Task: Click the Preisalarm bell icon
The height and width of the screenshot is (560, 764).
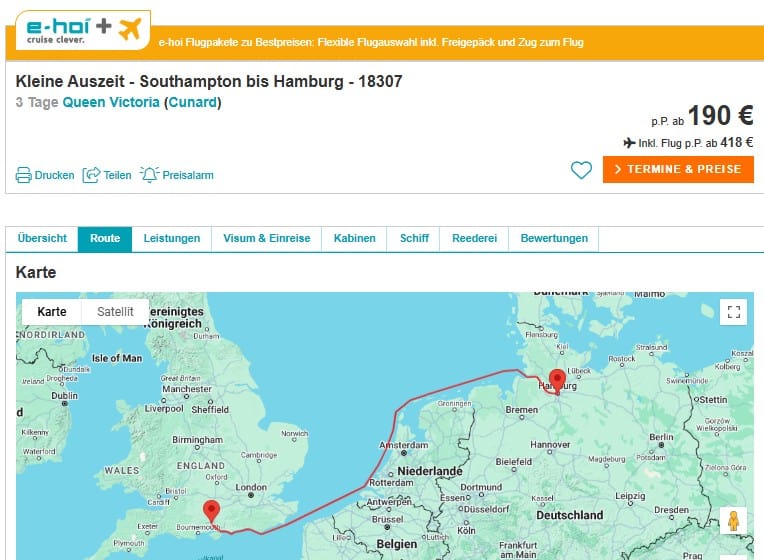Action: point(149,175)
